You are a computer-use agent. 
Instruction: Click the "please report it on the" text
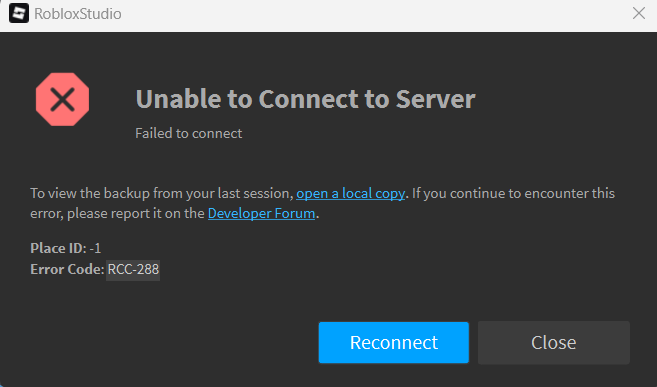point(136,213)
